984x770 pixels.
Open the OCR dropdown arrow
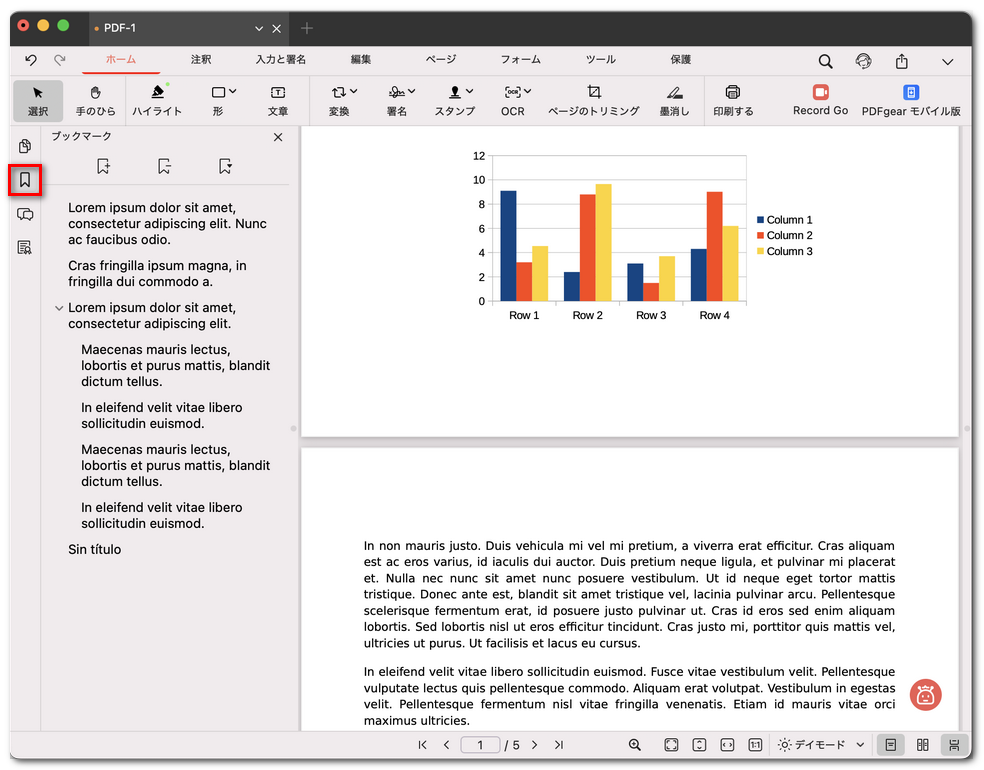tap(528, 92)
